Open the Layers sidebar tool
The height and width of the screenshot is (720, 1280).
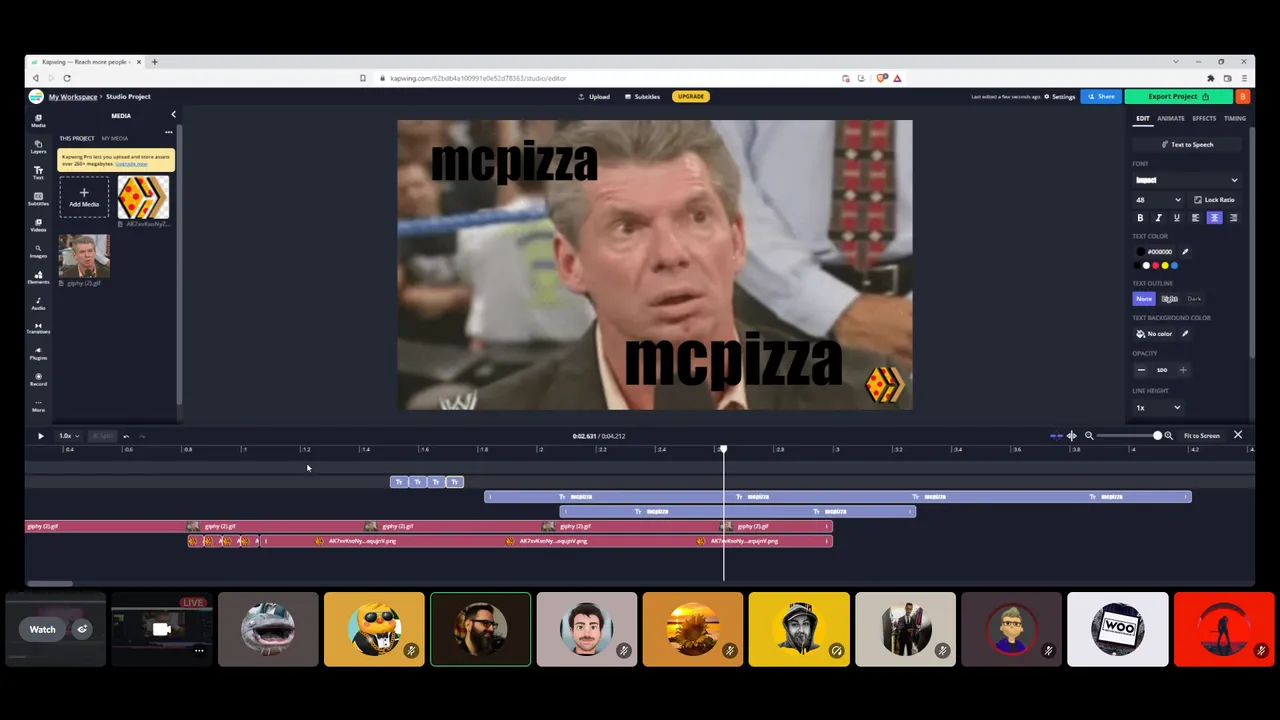pos(38,146)
